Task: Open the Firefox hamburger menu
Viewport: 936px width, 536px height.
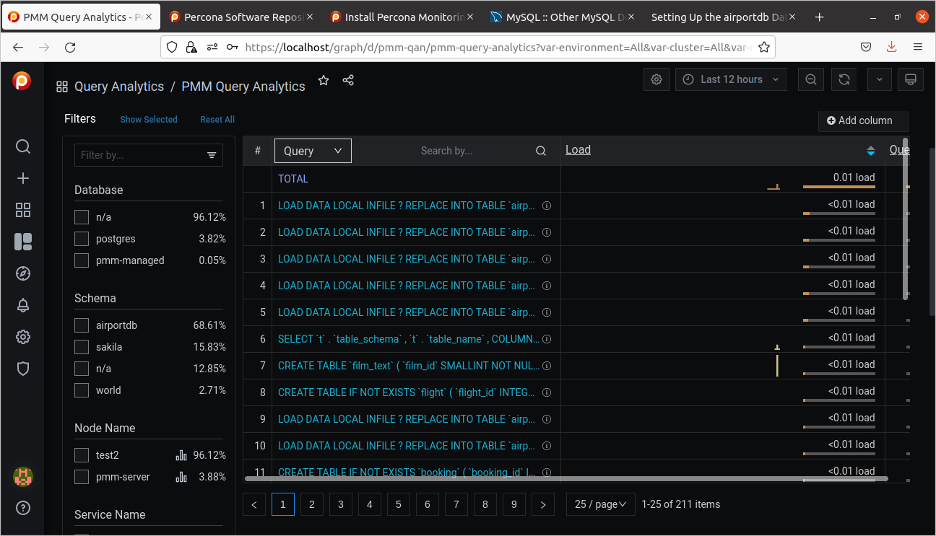Action: tap(917, 47)
